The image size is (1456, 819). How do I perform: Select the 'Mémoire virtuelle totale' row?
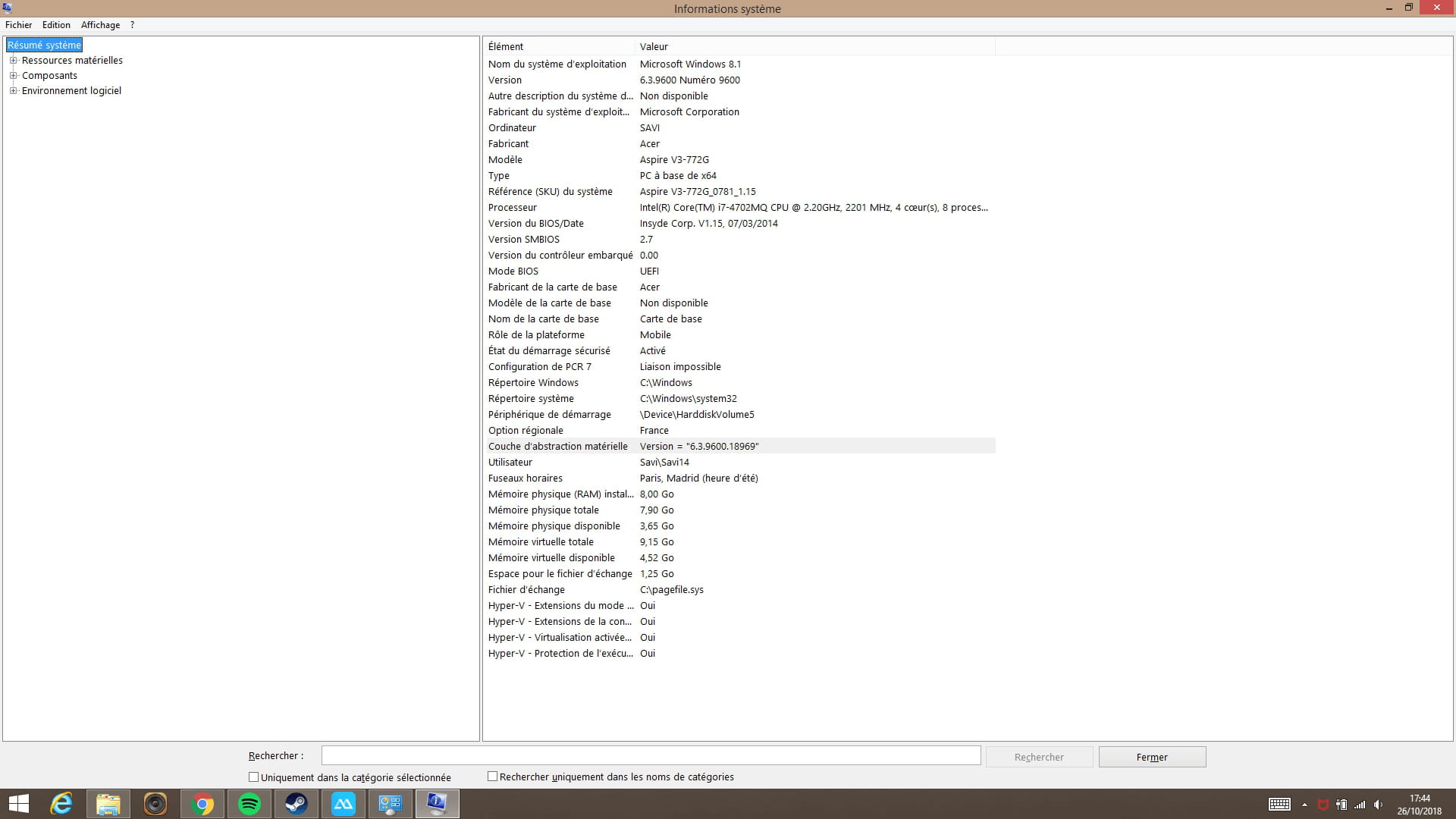click(740, 542)
